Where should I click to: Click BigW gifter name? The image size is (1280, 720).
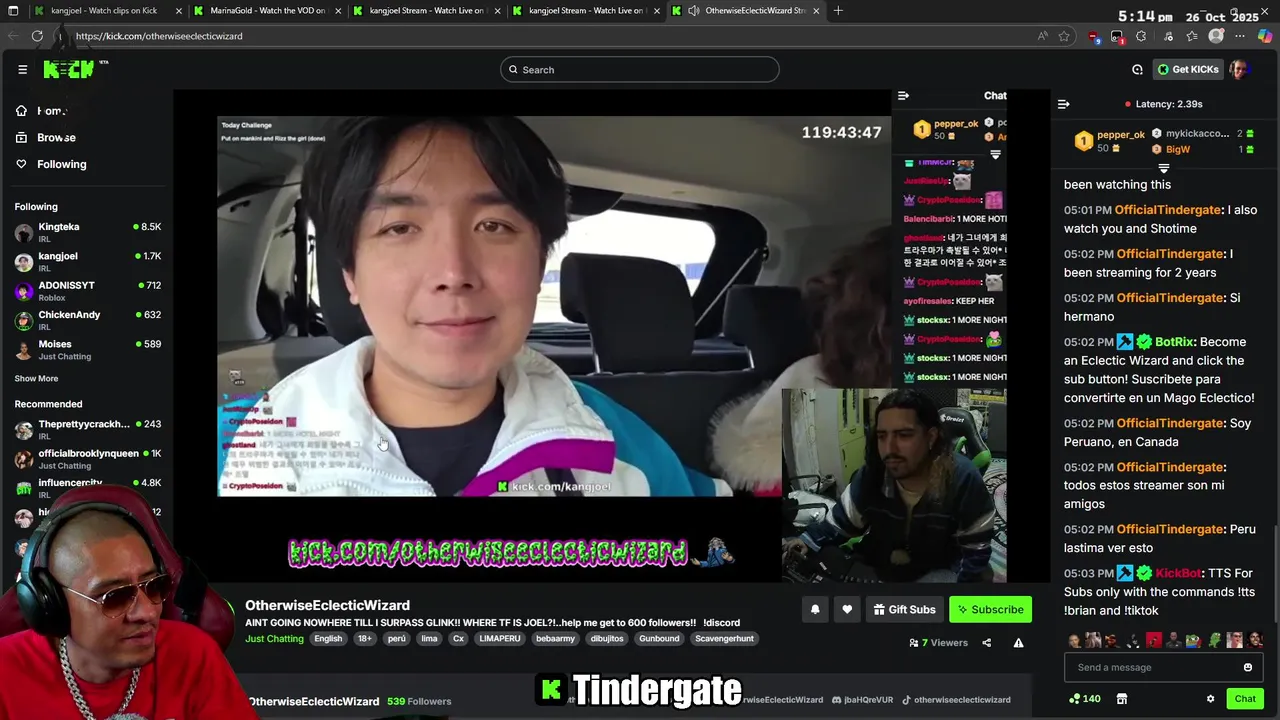(1178, 149)
